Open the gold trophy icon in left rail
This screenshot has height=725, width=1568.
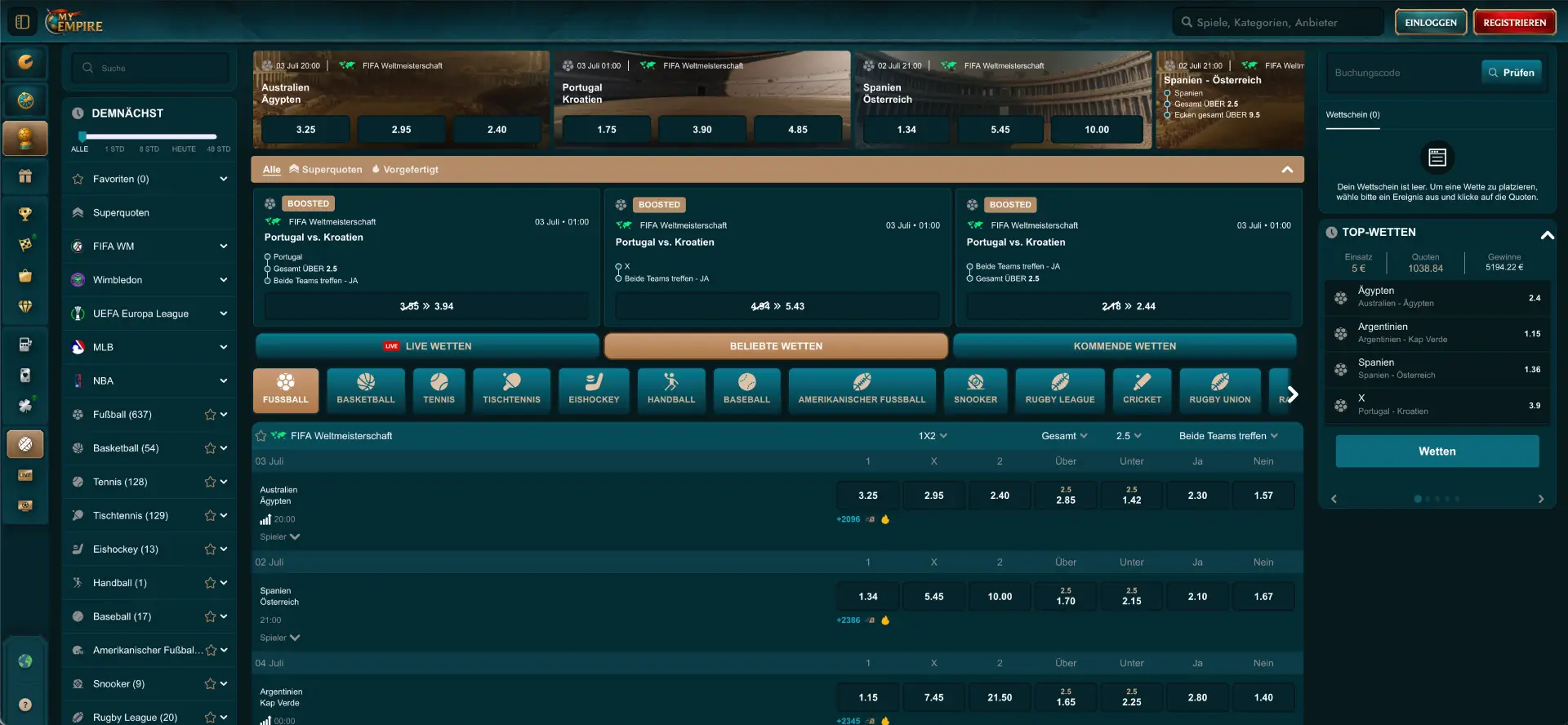[25, 214]
